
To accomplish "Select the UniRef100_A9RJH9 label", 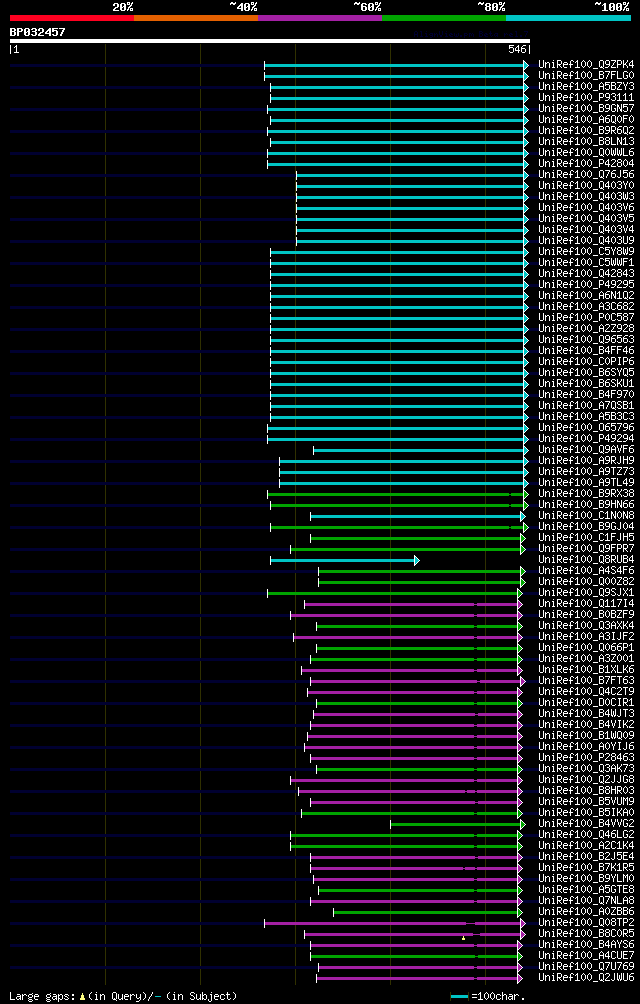I will 586,460.
